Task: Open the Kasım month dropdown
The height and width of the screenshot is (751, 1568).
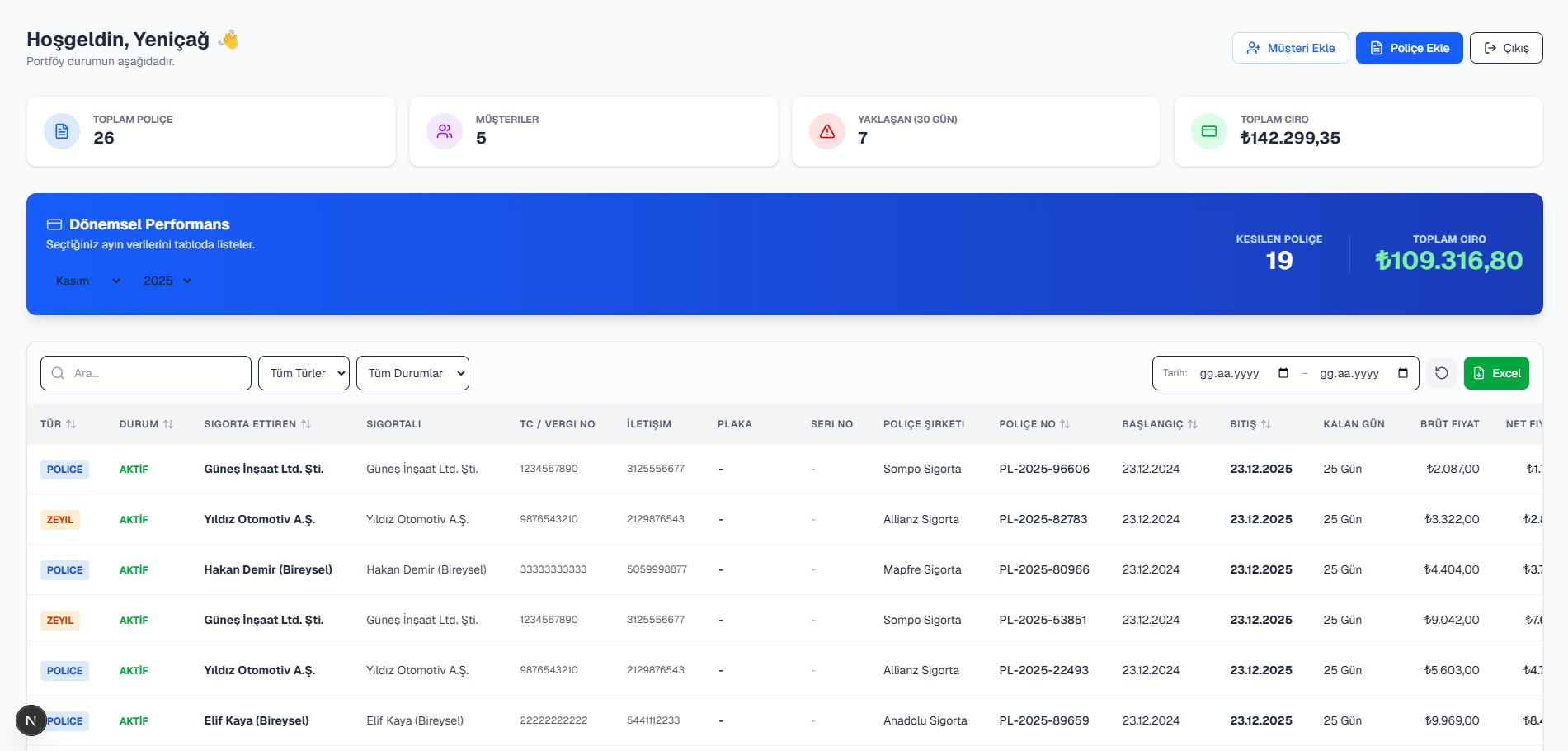Action: (x=87, y=281)
